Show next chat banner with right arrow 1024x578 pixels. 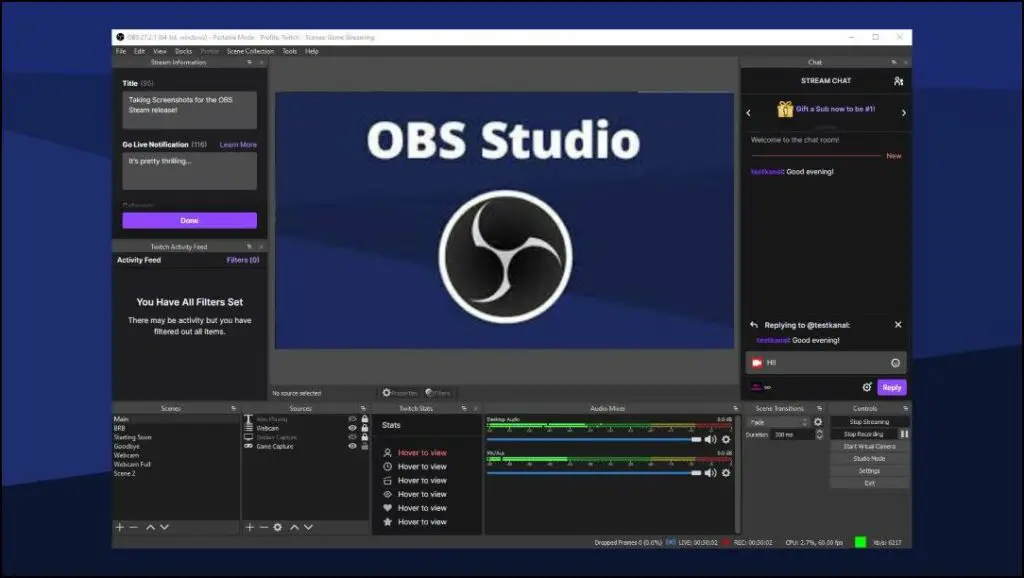904,113
